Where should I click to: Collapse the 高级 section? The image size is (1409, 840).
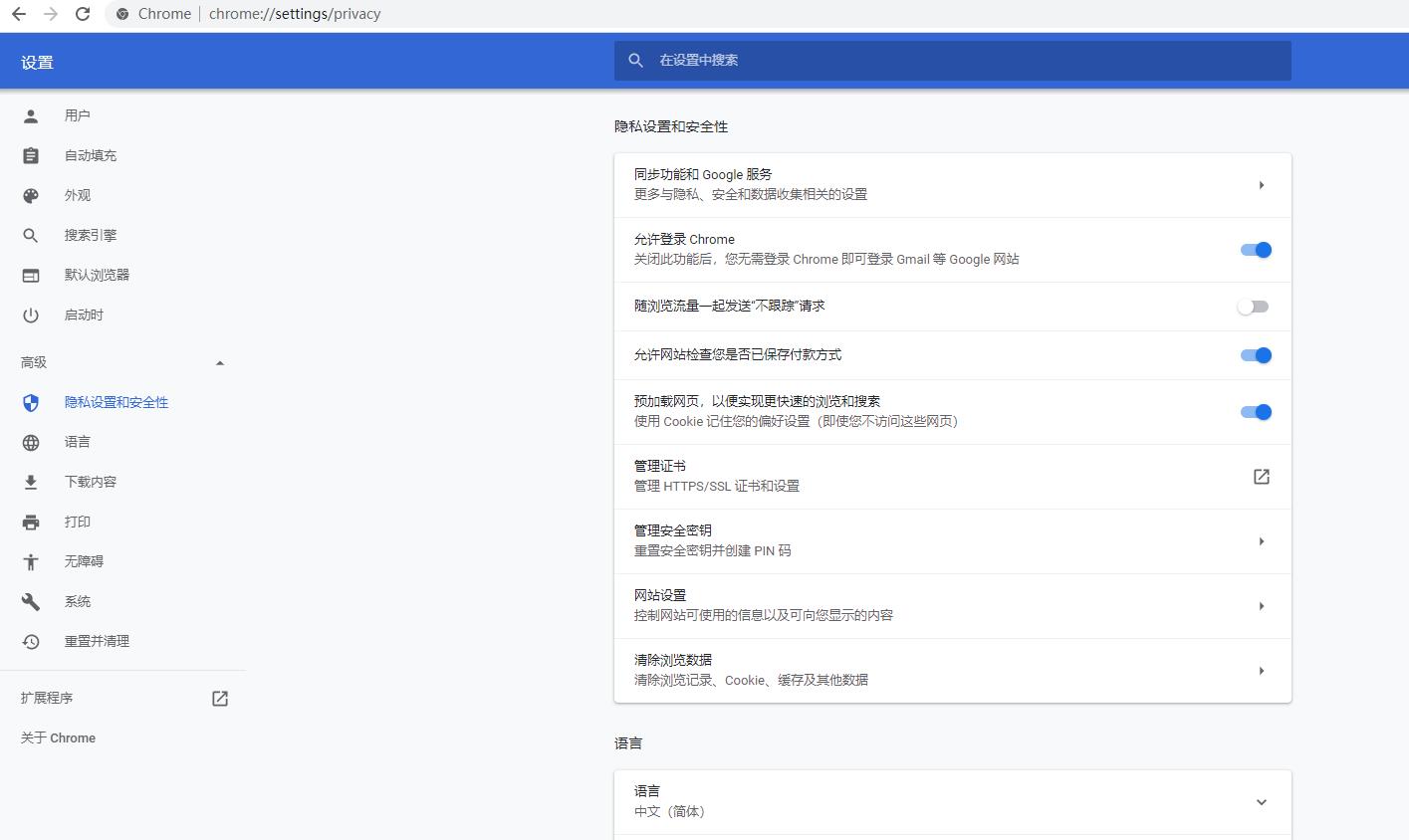220,362
